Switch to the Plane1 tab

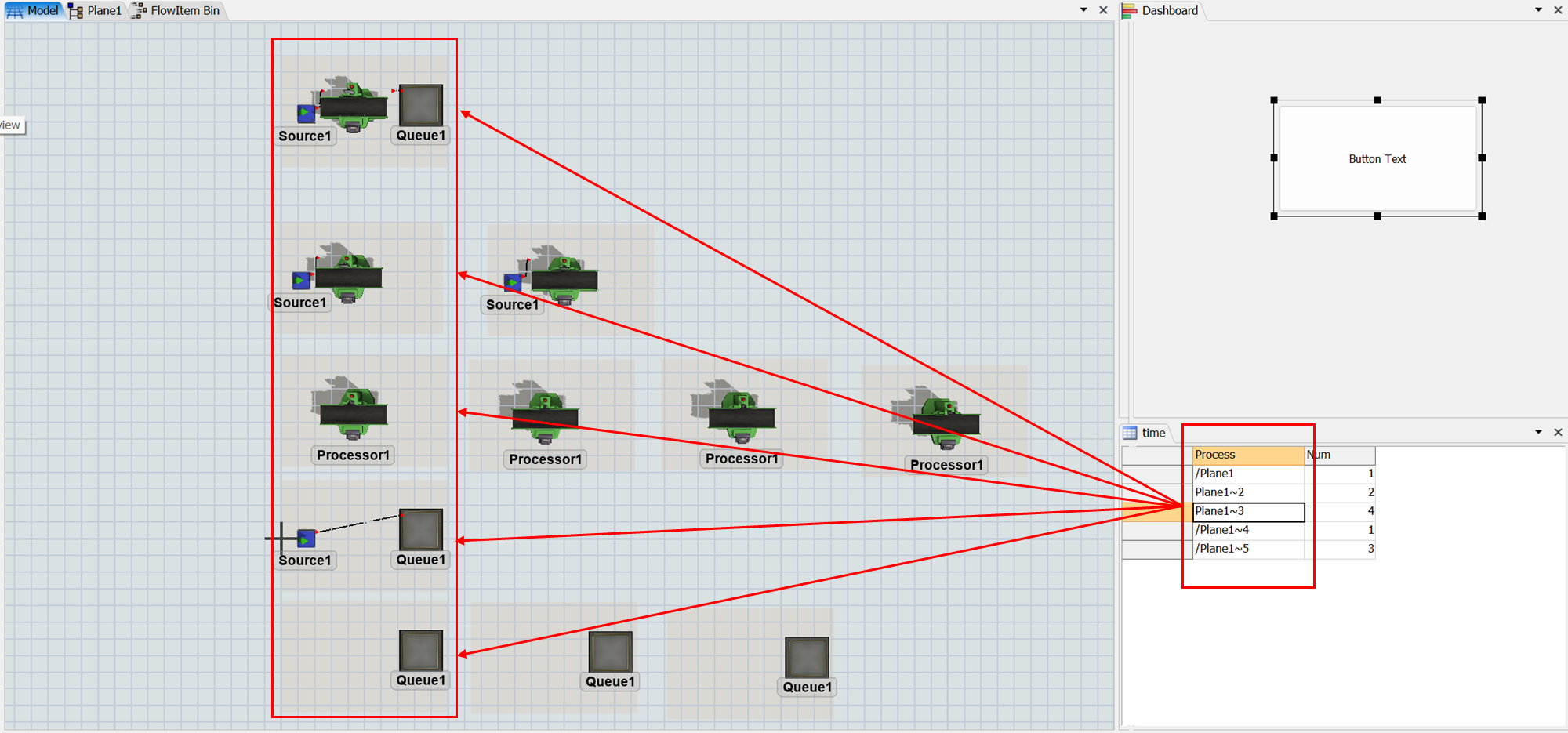[x=96, y=10]
